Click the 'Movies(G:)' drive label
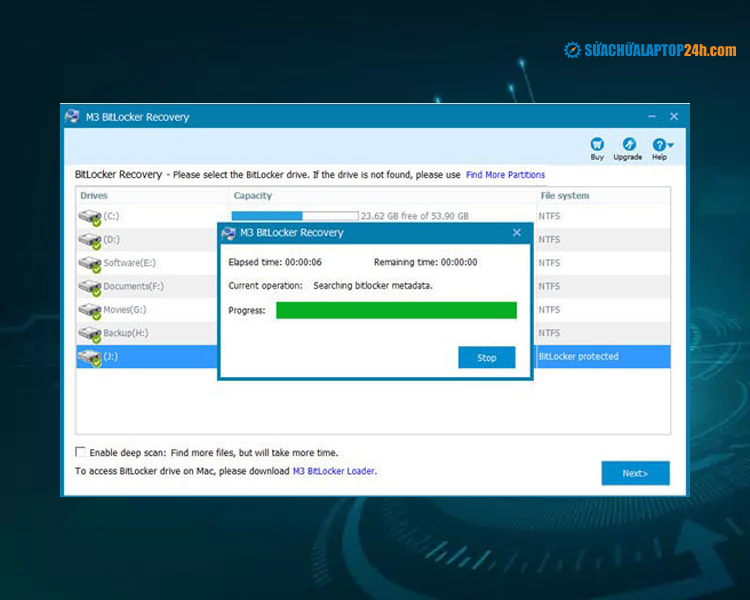The width and height of the screenshot is (750, 600). [x=125, y=310]
